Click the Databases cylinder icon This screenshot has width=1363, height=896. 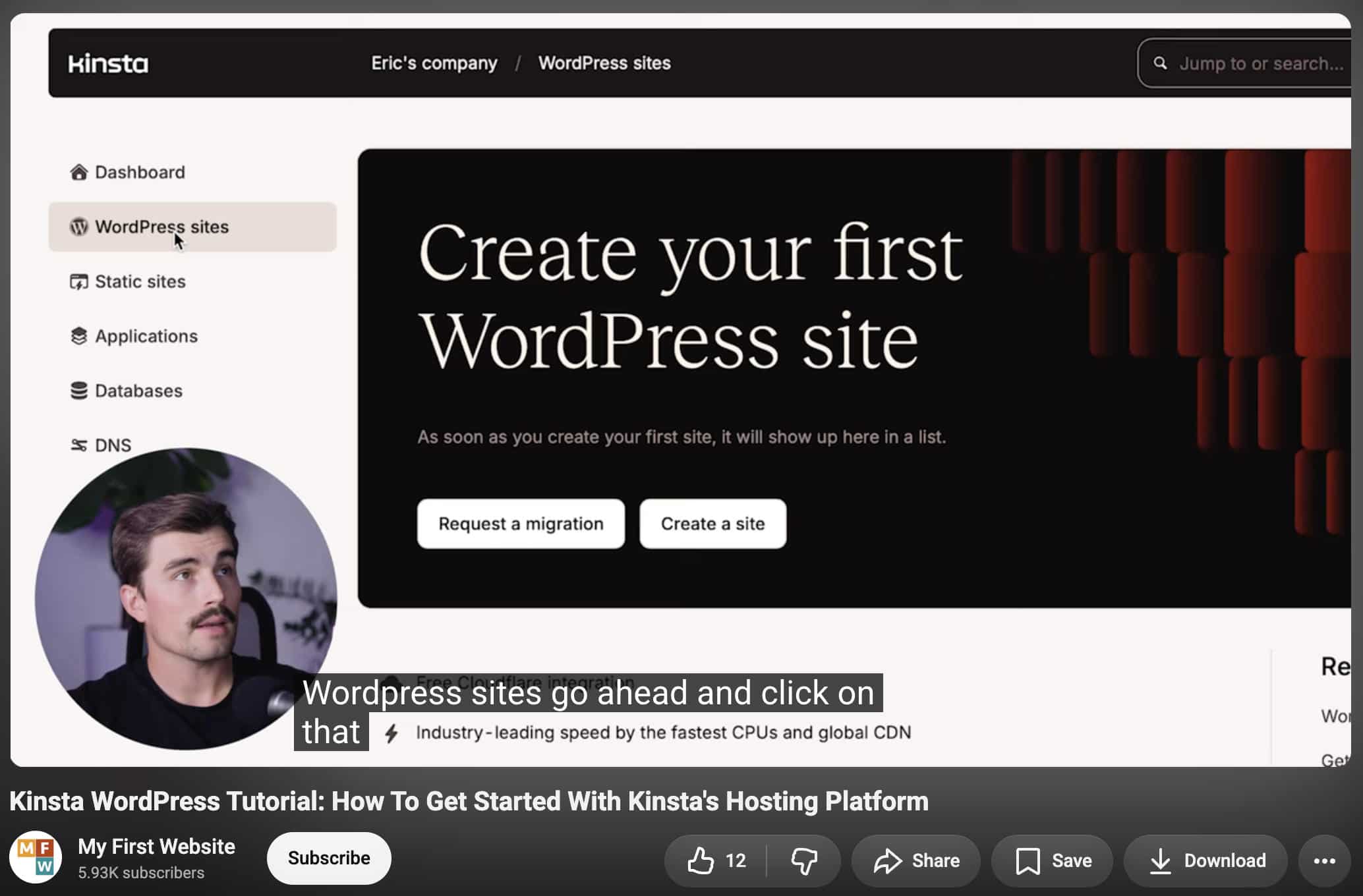79,391
